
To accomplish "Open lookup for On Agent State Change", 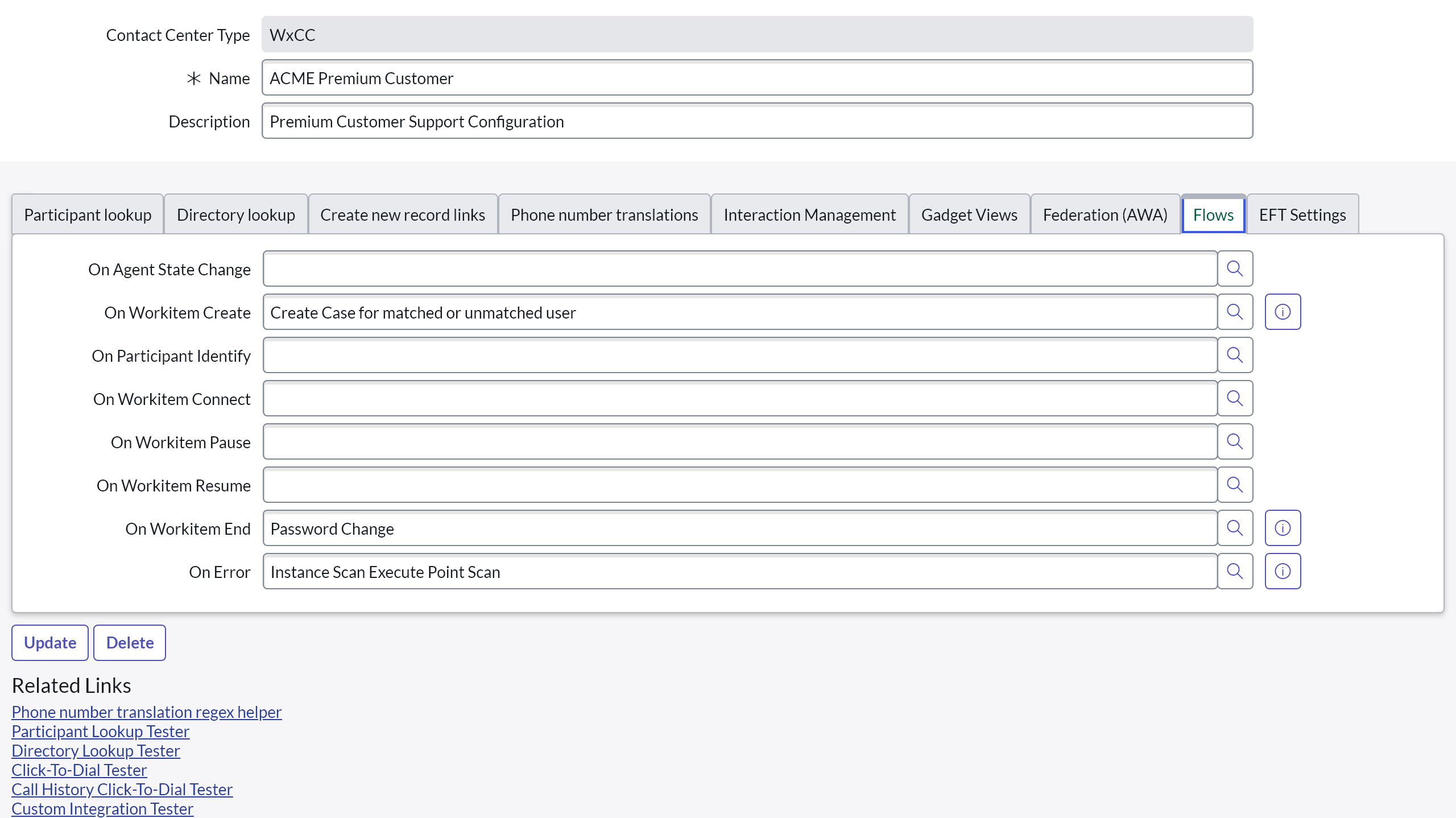I will tap(1235, 268).
